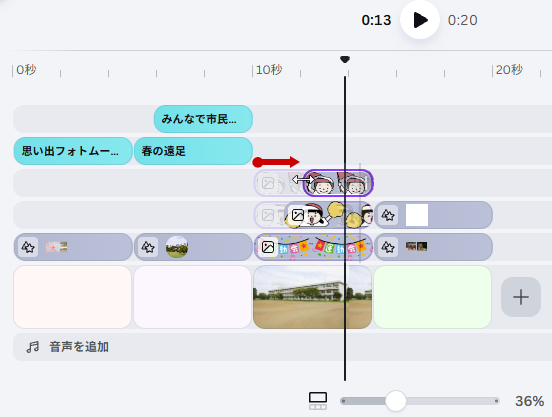Click the current time 0:13
The width and height of the screenshot is (552, 417).
376,20
